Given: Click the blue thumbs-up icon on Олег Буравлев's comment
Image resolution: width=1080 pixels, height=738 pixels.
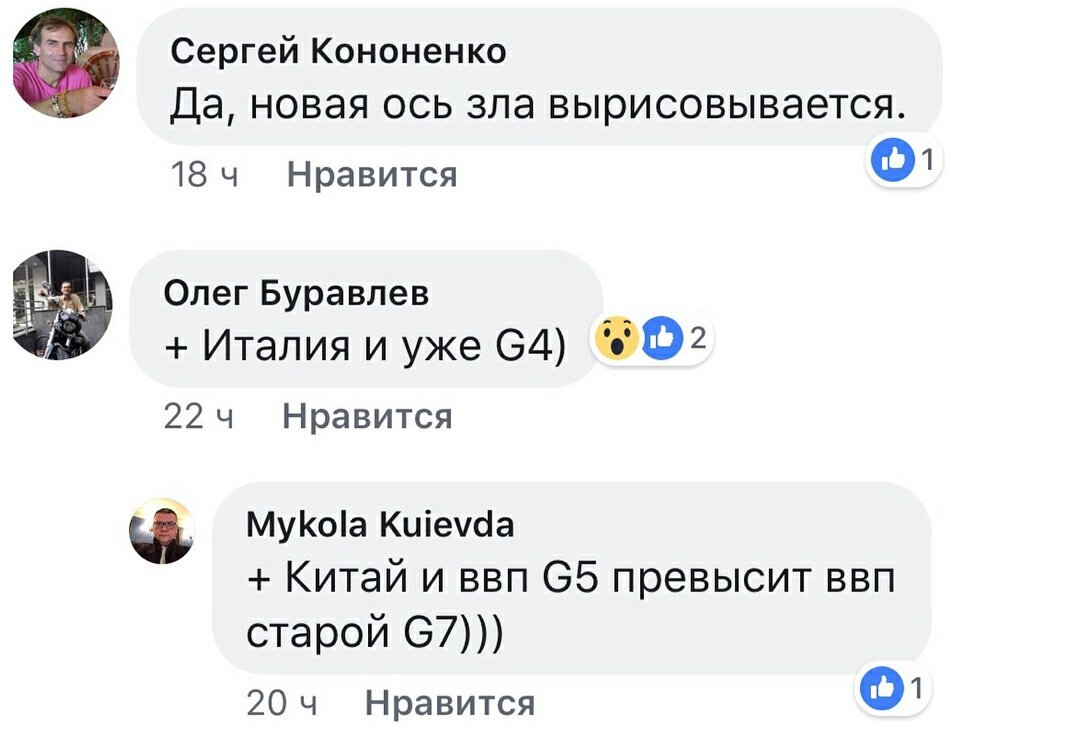Looking at the screenshot, I should [x=662, y=339].
